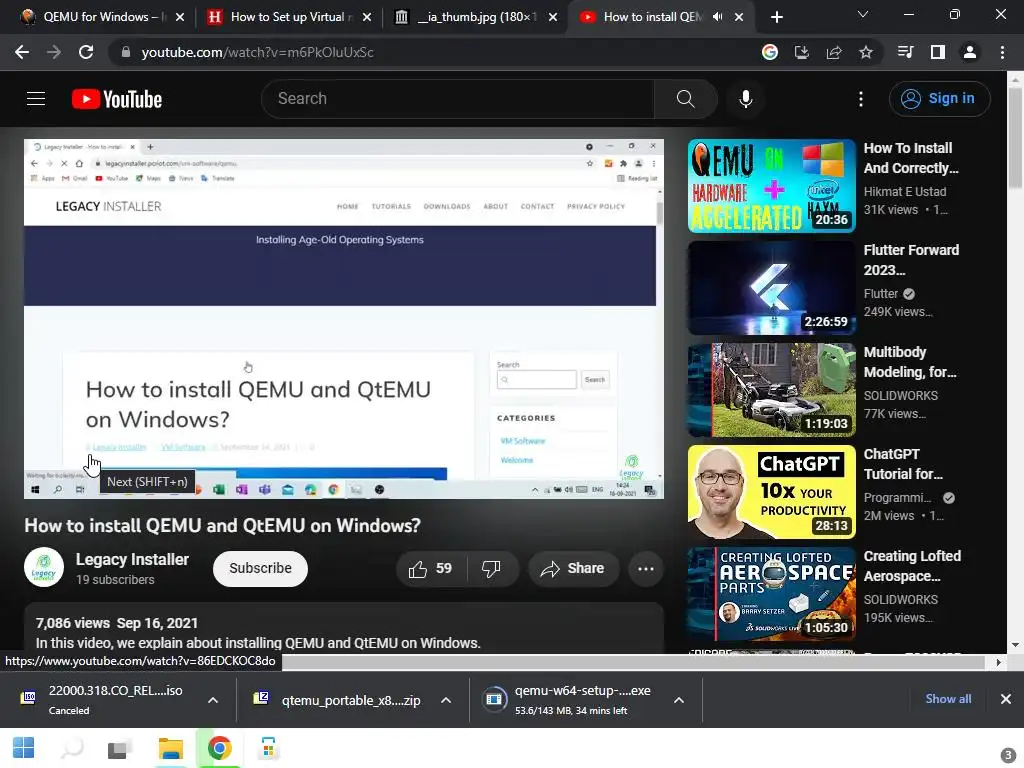Dislike this video

(492, 569)
